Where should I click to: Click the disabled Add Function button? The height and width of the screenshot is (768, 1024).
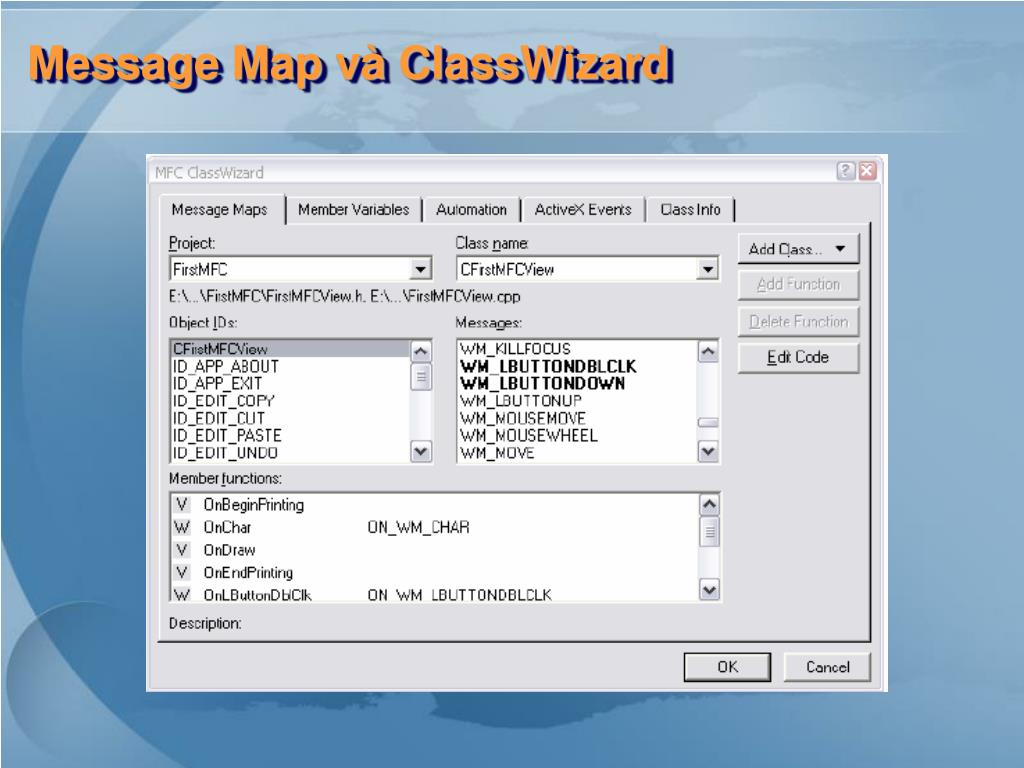point(798,285)
